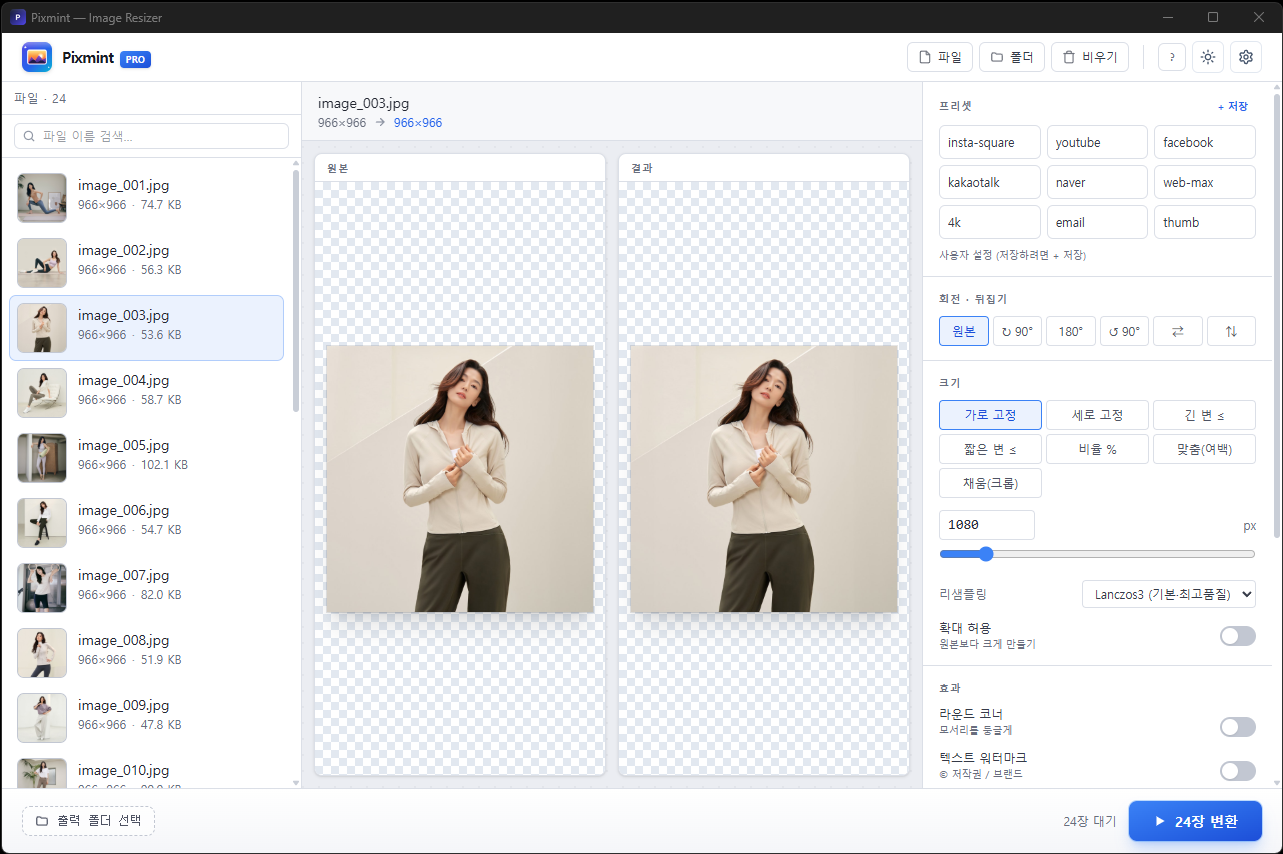This screenshot has width=1283, height=854.
Task: Apply the kakaotalk preset
Action: pyautogui.click(x=990, y=182)
